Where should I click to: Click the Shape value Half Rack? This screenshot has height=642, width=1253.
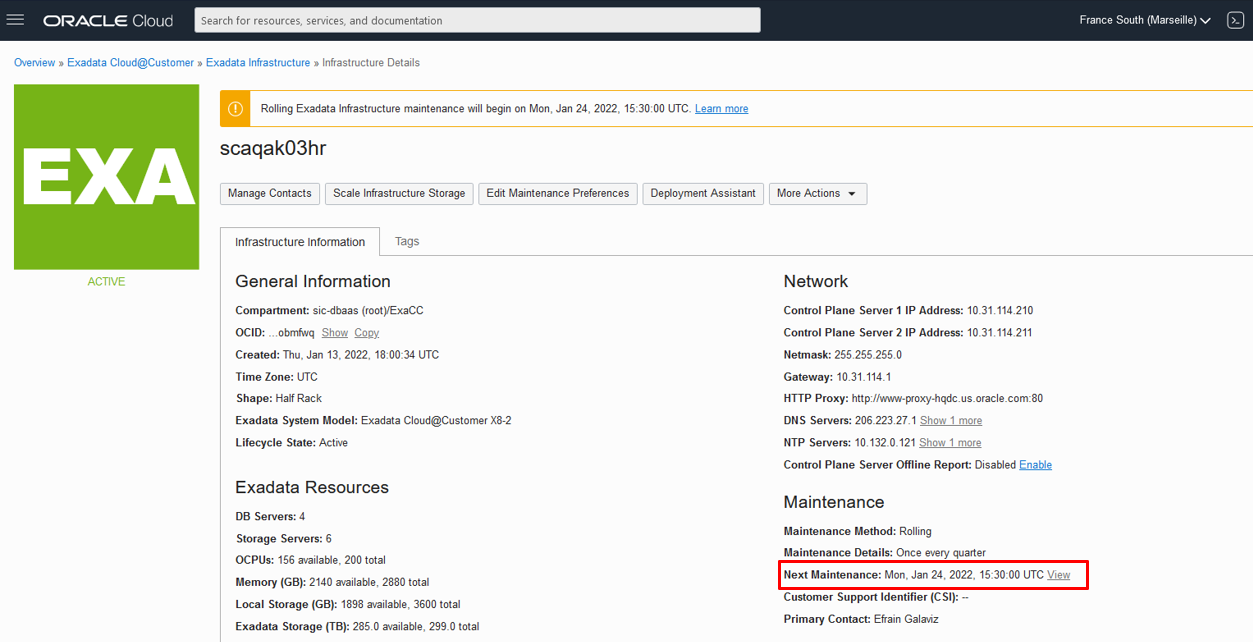[x=299, y=399]
